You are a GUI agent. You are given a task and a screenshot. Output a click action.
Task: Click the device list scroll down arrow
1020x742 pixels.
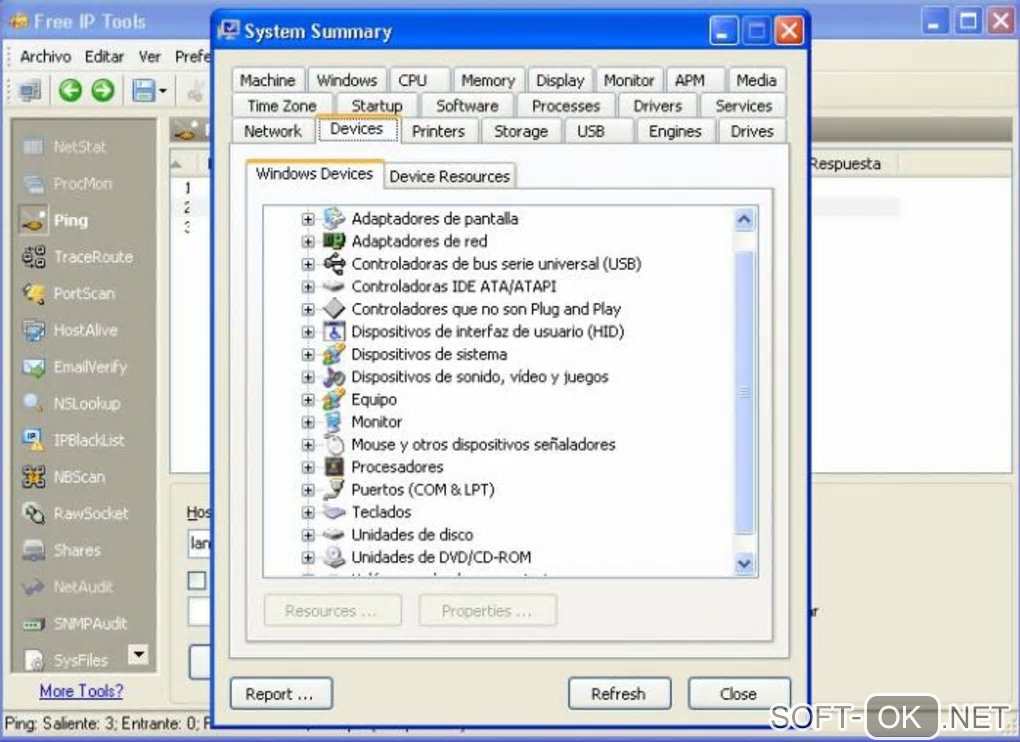(744, 564)
